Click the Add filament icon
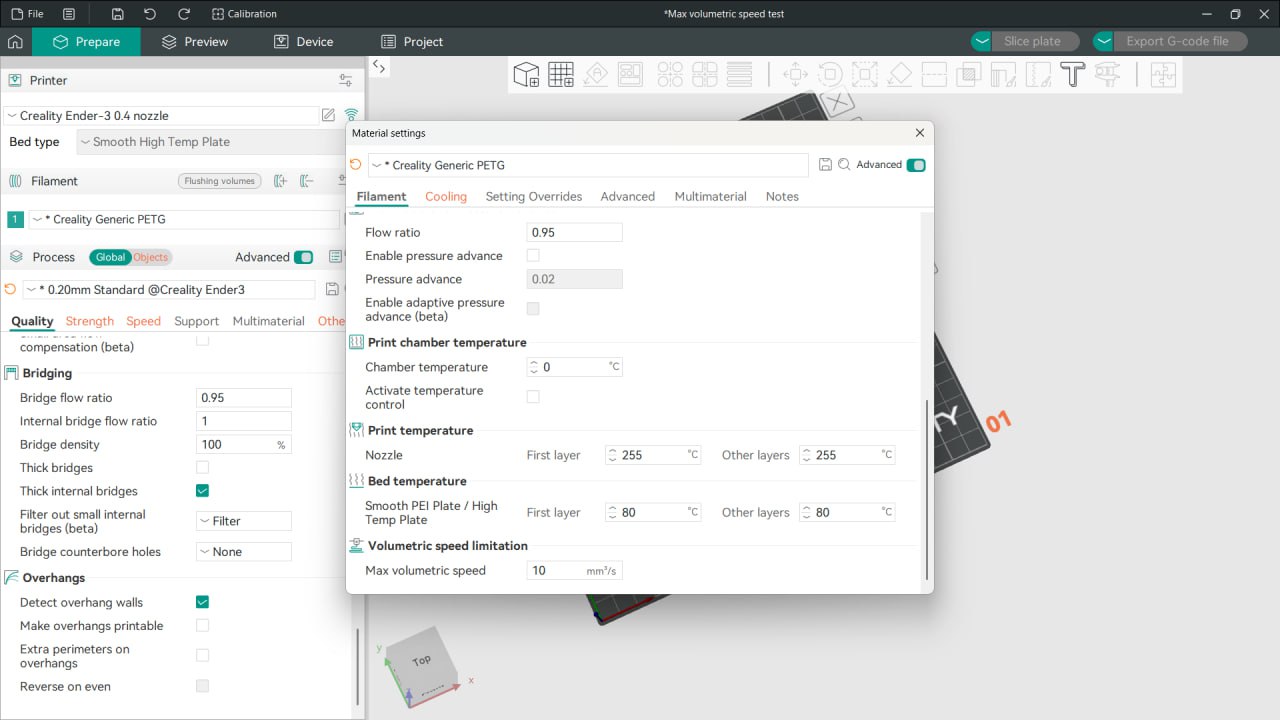 [x=280, y=181]
